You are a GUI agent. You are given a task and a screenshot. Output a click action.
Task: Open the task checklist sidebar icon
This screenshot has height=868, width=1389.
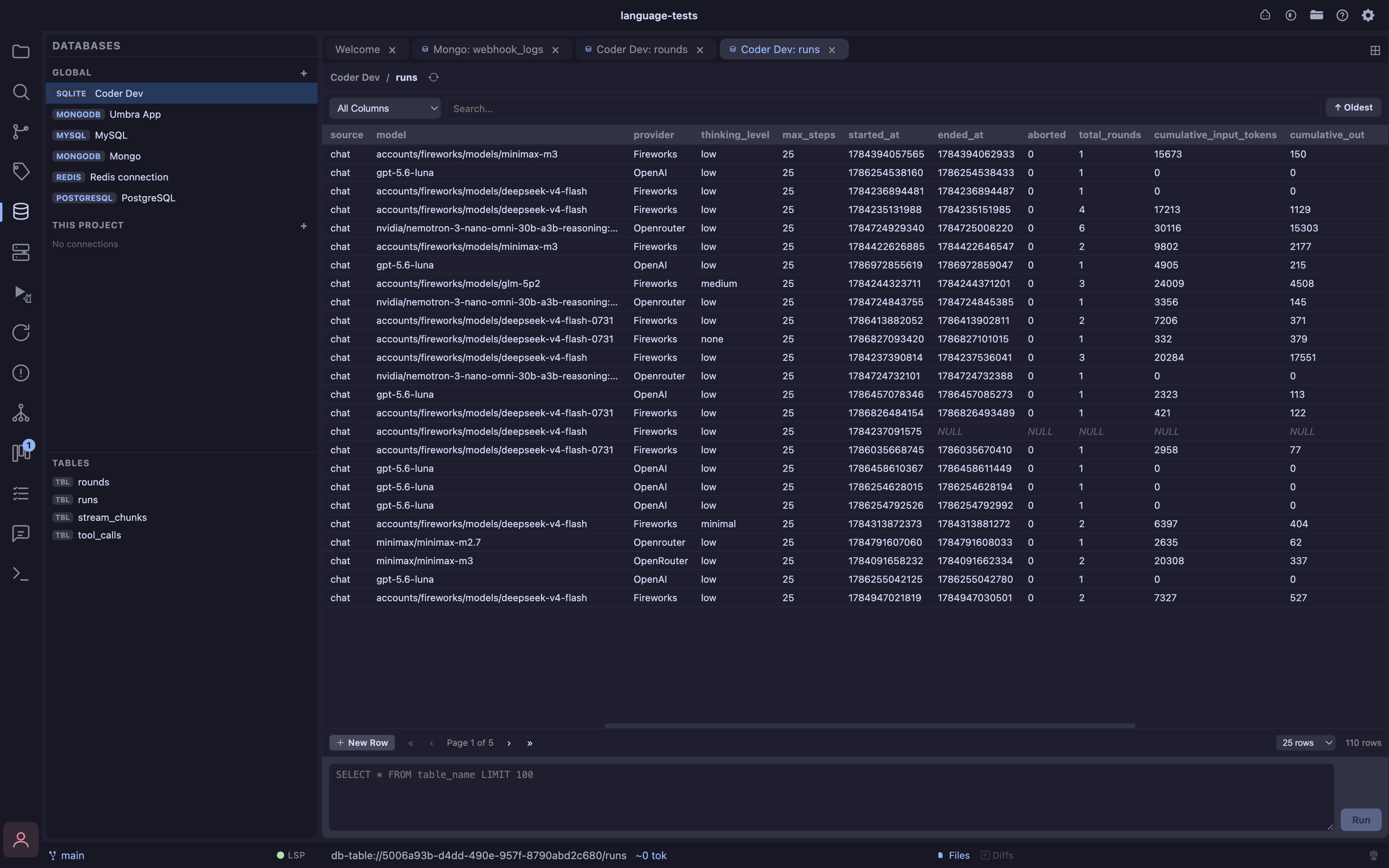point(20,493)
